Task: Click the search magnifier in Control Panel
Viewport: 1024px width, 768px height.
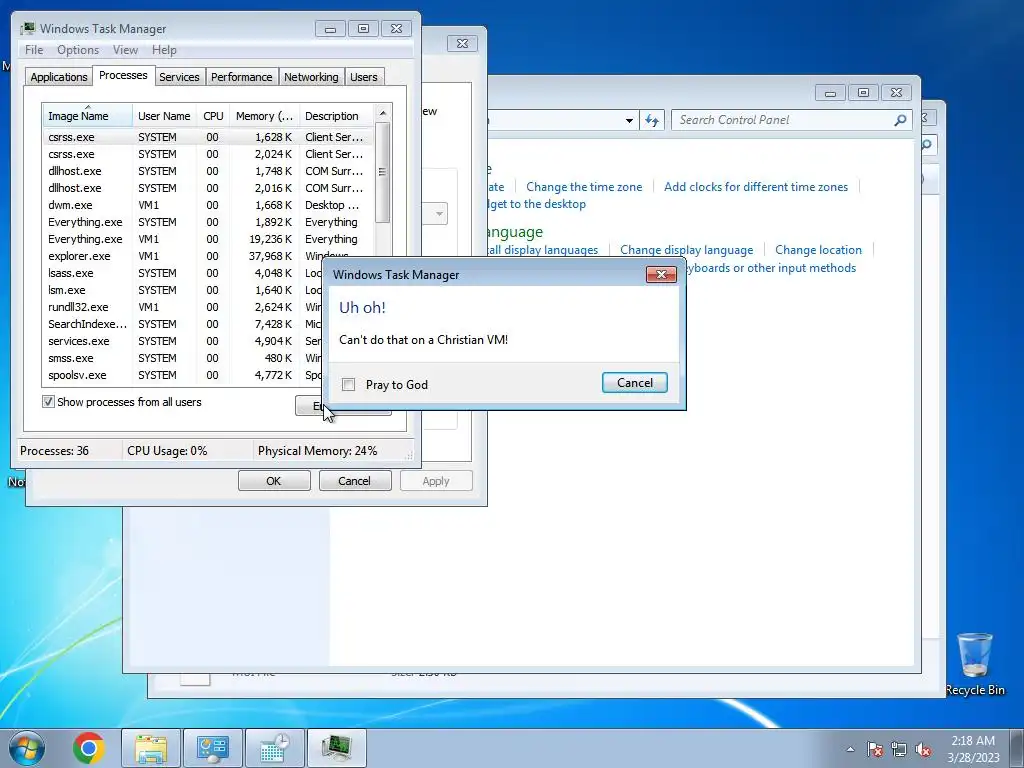Action: coord(900,120)
